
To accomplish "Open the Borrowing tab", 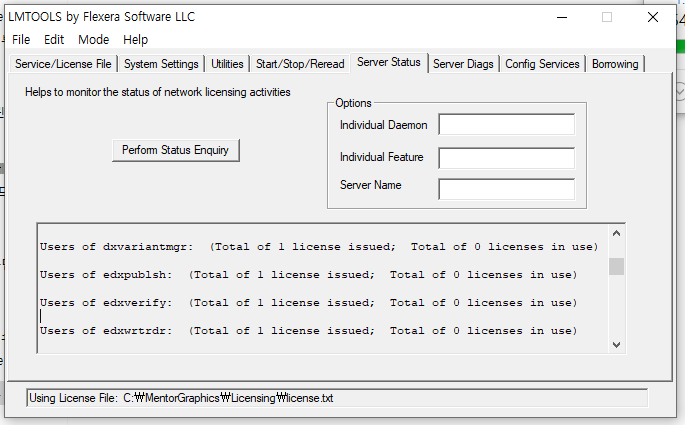I will click(x=615, y=64).
